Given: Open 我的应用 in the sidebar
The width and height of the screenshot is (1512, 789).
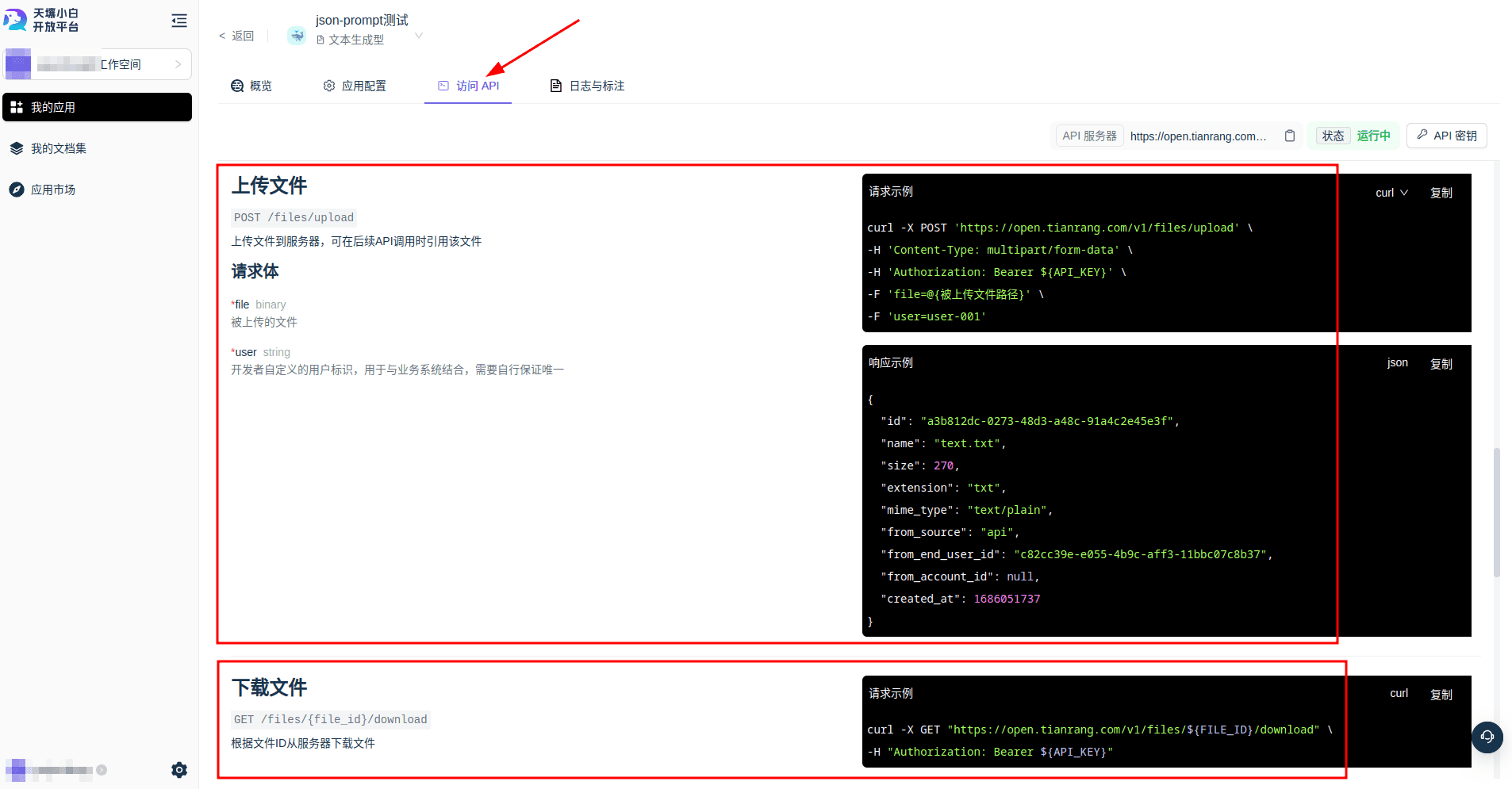Looking at the screenshot, I should [x=97, y=107].
